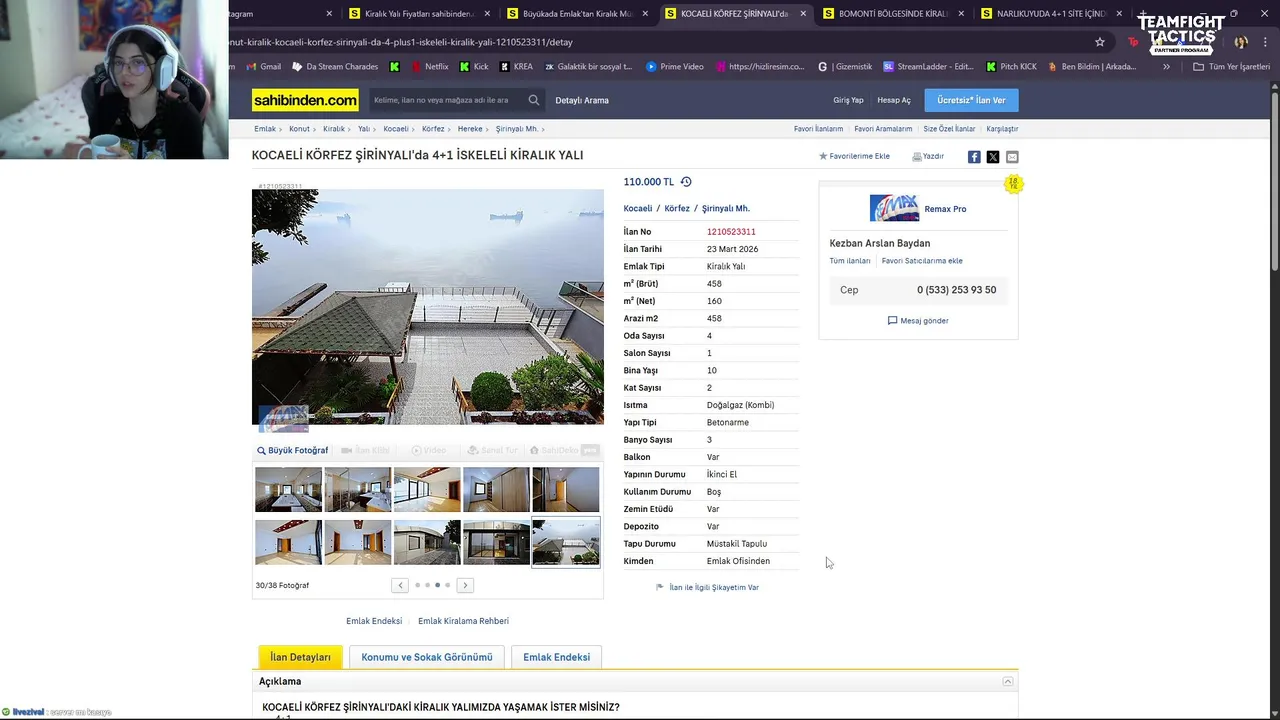The image size is (1280, 720).
Task: Click the Şirinyalı Mh. location link under price
Action: click(x=725, y=209)
